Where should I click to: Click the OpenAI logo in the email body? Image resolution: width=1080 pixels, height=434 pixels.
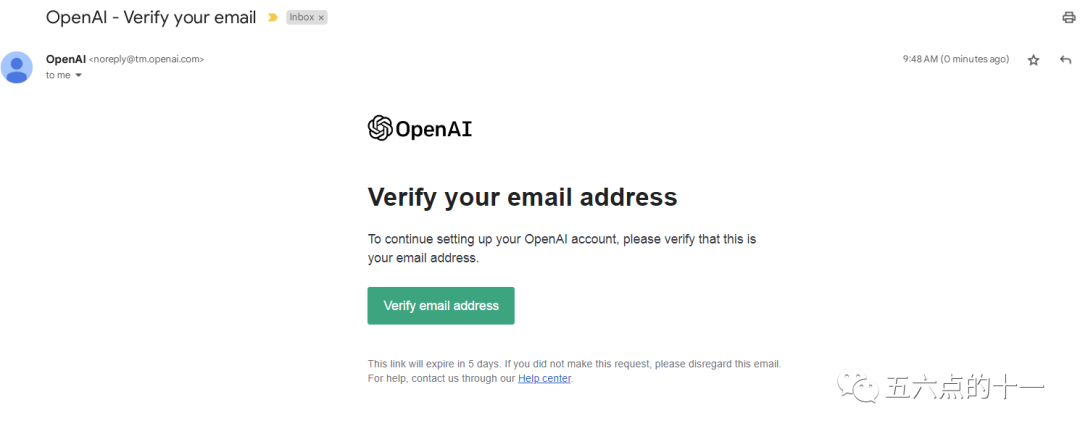coord(420,128)
